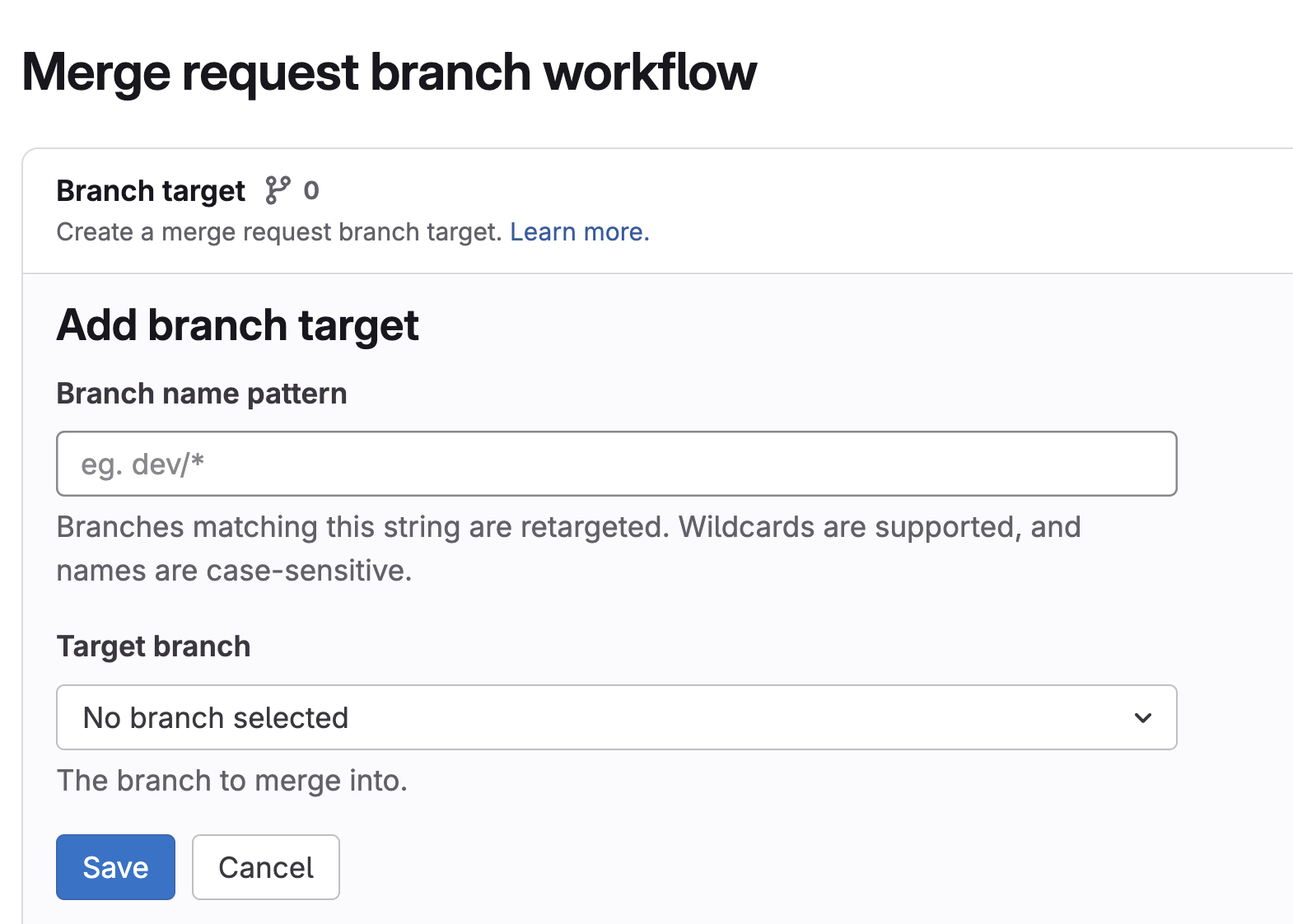
Task: Save the new branch target
Action: click(x=115, y=867)
